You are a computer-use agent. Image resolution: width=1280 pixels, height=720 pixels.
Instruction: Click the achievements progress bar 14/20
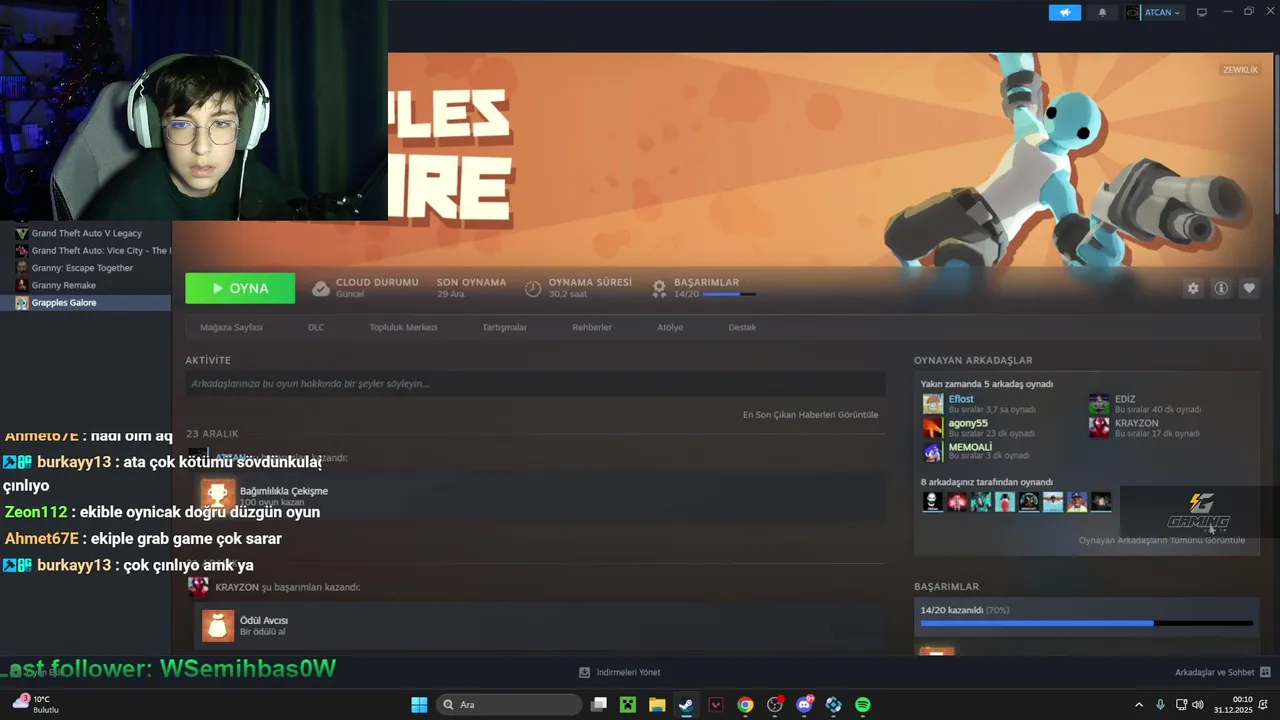click(1086, 623)
